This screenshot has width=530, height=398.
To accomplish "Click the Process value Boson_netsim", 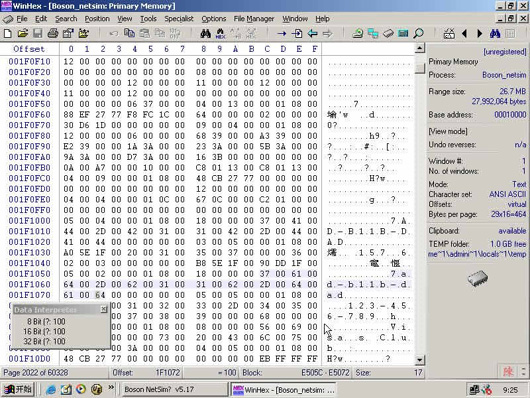I will coord(504,75).
